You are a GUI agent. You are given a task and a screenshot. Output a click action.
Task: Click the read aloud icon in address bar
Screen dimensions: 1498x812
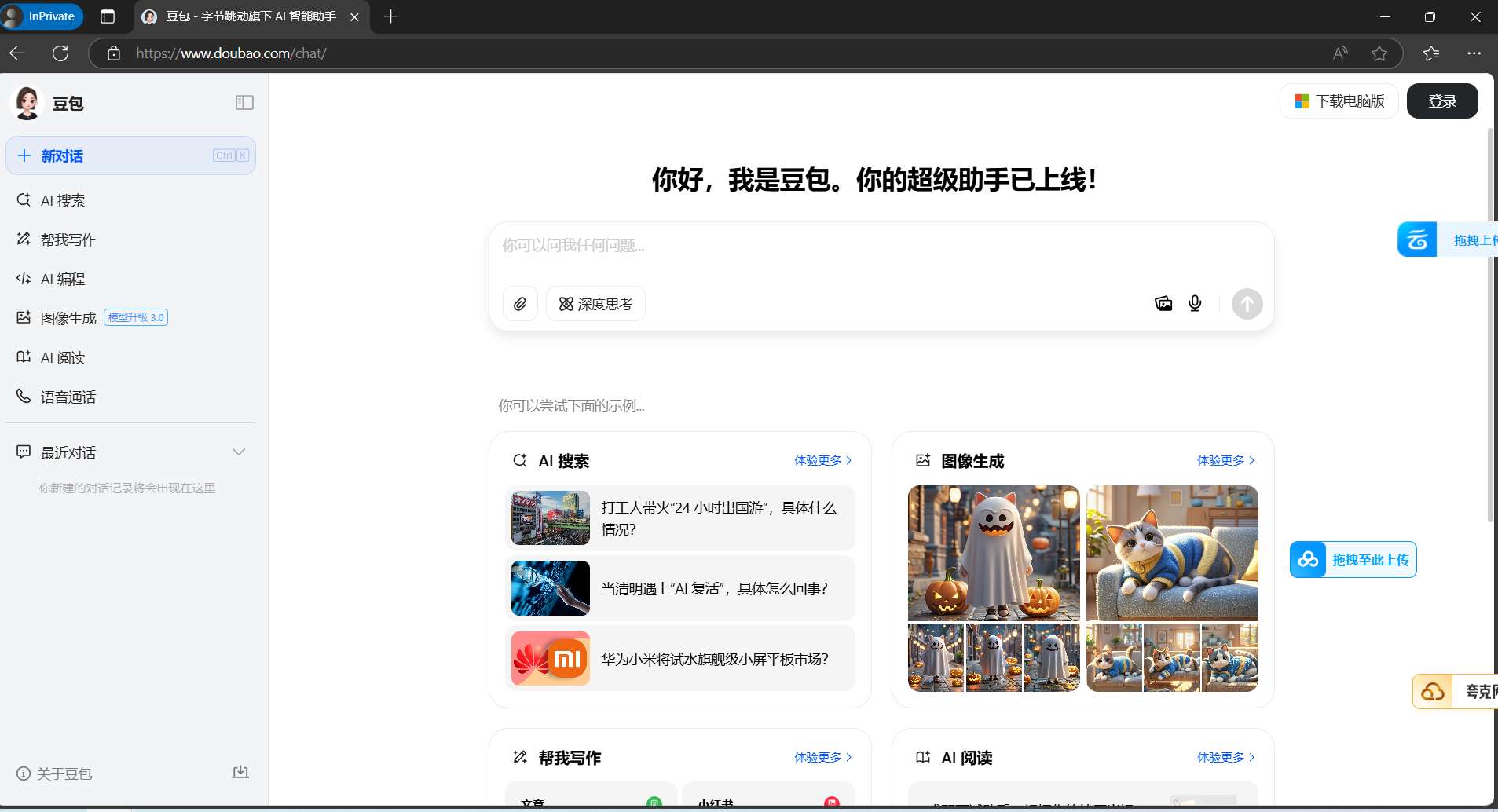coord(1340,53)
